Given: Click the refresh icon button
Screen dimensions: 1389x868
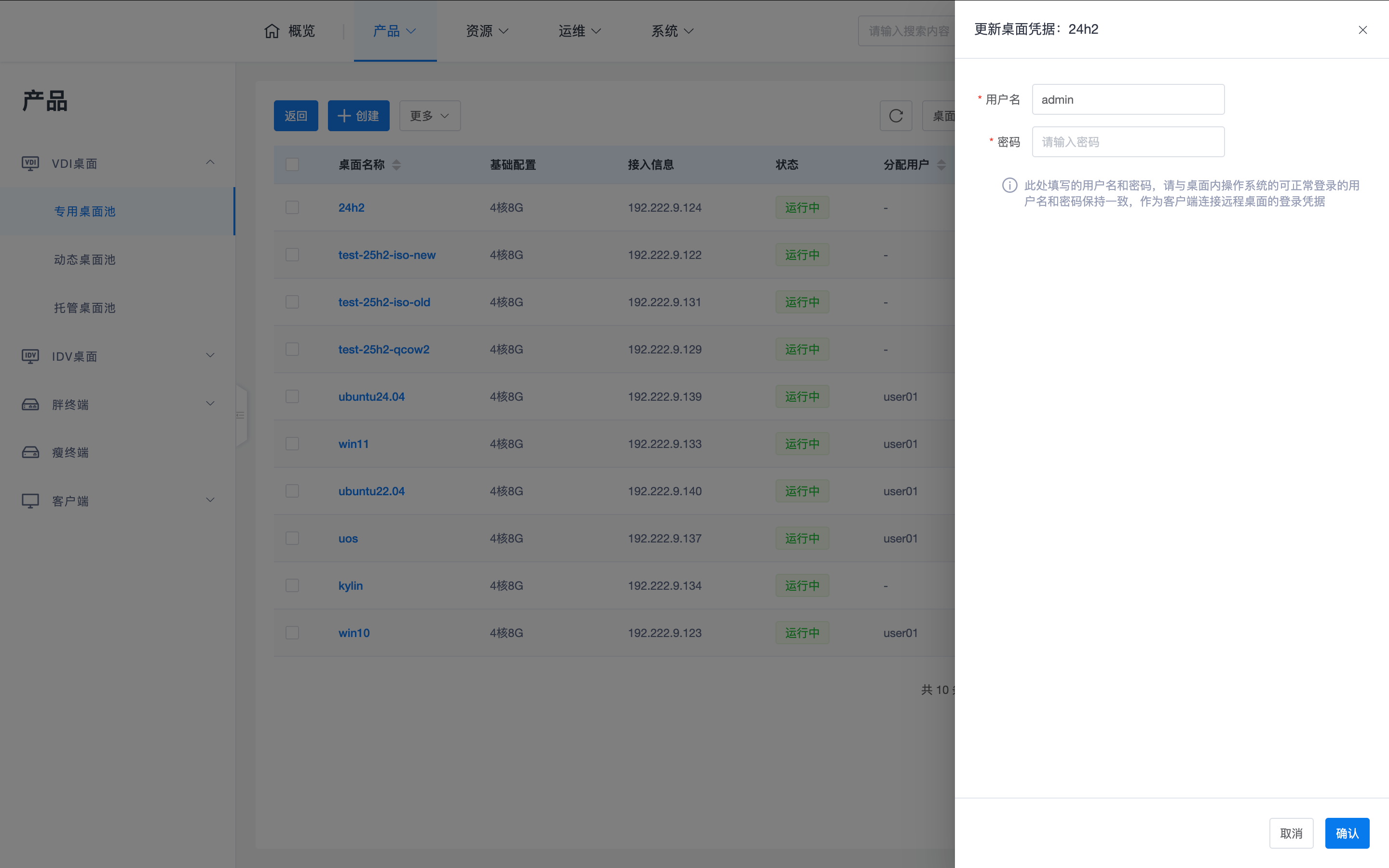Looking at the screenshot, I should coord(896,116).
